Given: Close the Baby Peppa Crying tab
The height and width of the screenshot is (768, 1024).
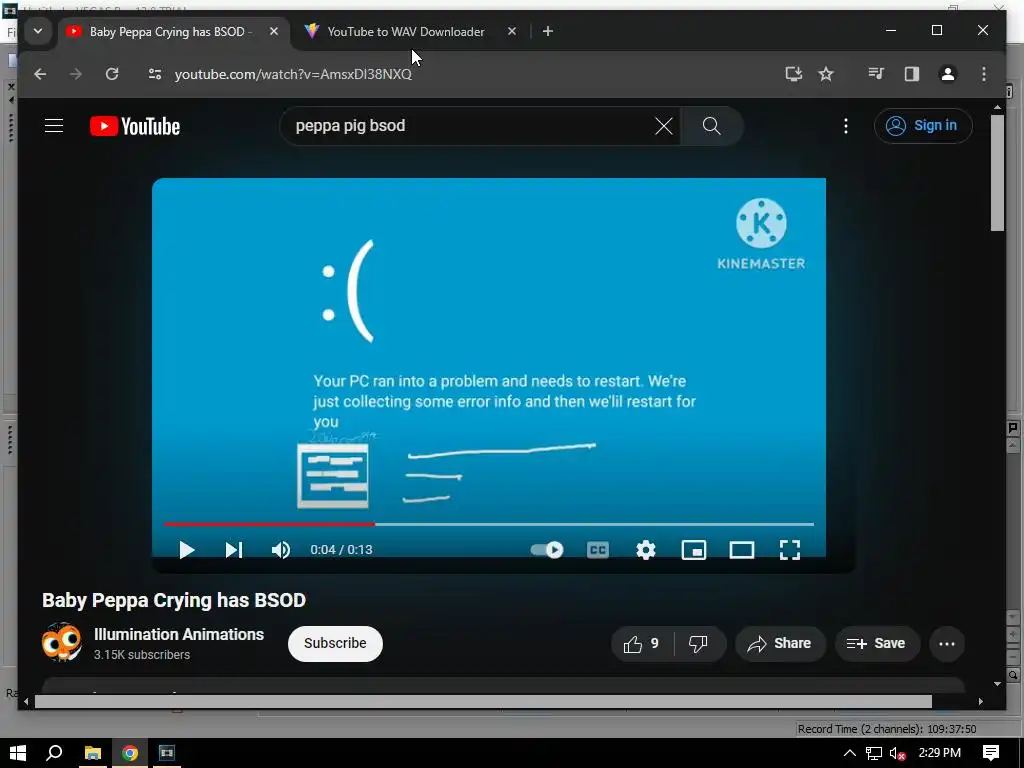Looking at the screenshot, I should (x=274, y=31).
